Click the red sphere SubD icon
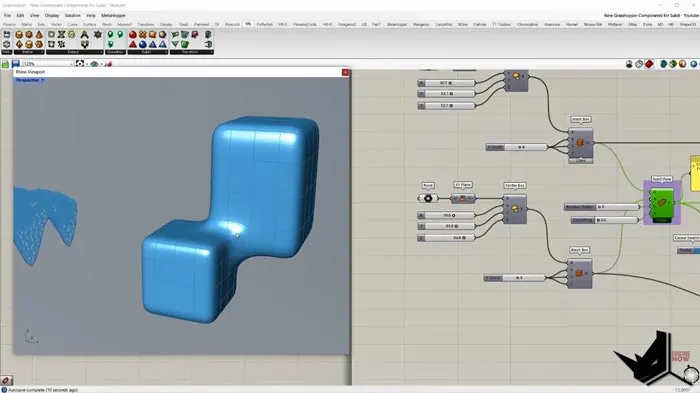Image resolution: width=700 pixels, height=393 pixels. 133,34
